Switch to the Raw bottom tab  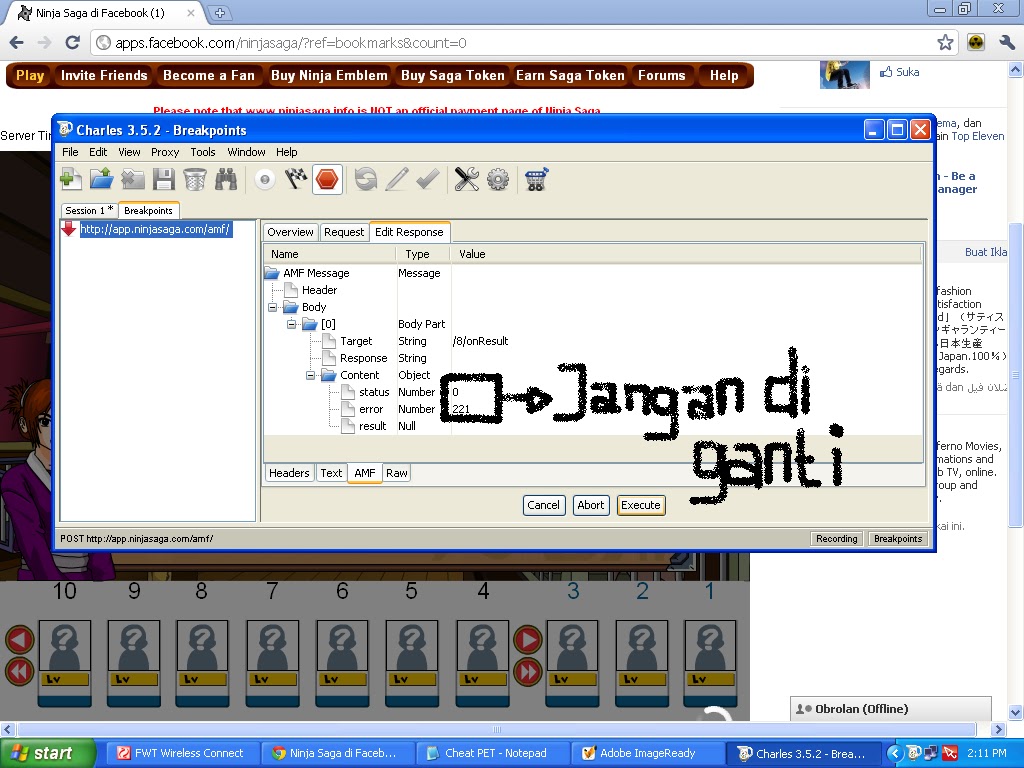396,473
